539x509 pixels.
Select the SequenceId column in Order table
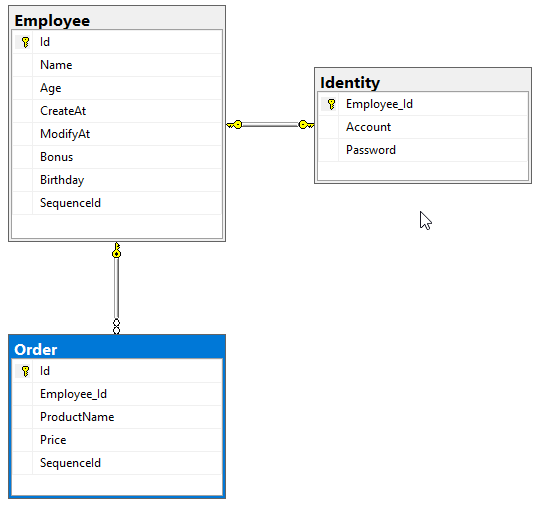click(117, 463)
